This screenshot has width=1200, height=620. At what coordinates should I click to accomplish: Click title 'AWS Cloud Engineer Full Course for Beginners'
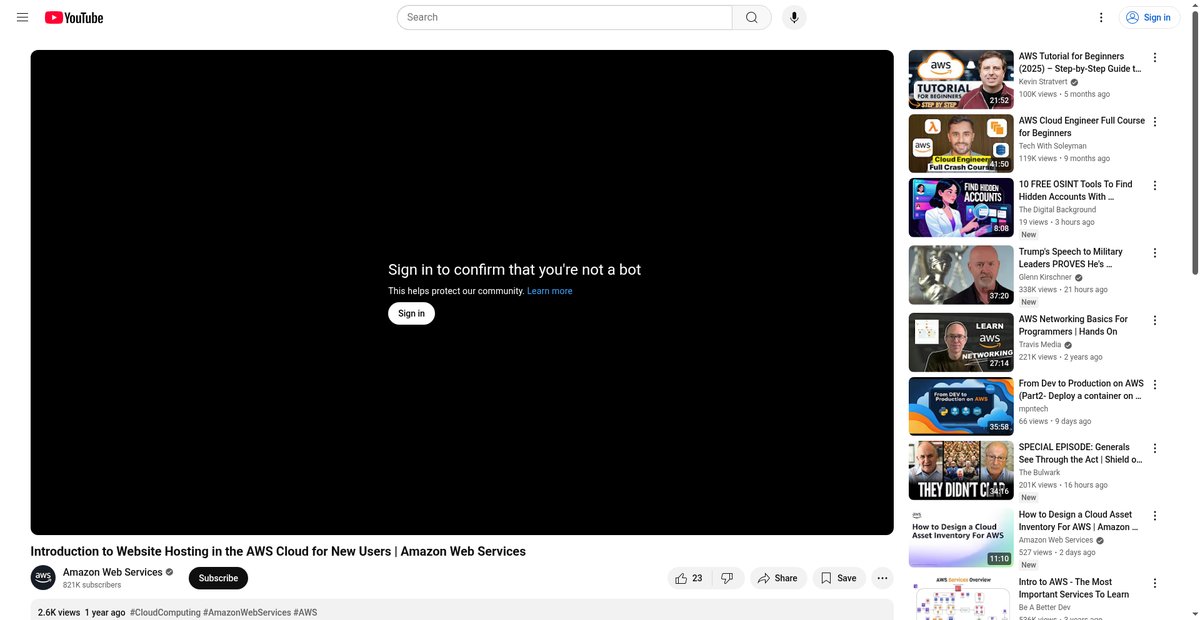point(1082,127)
